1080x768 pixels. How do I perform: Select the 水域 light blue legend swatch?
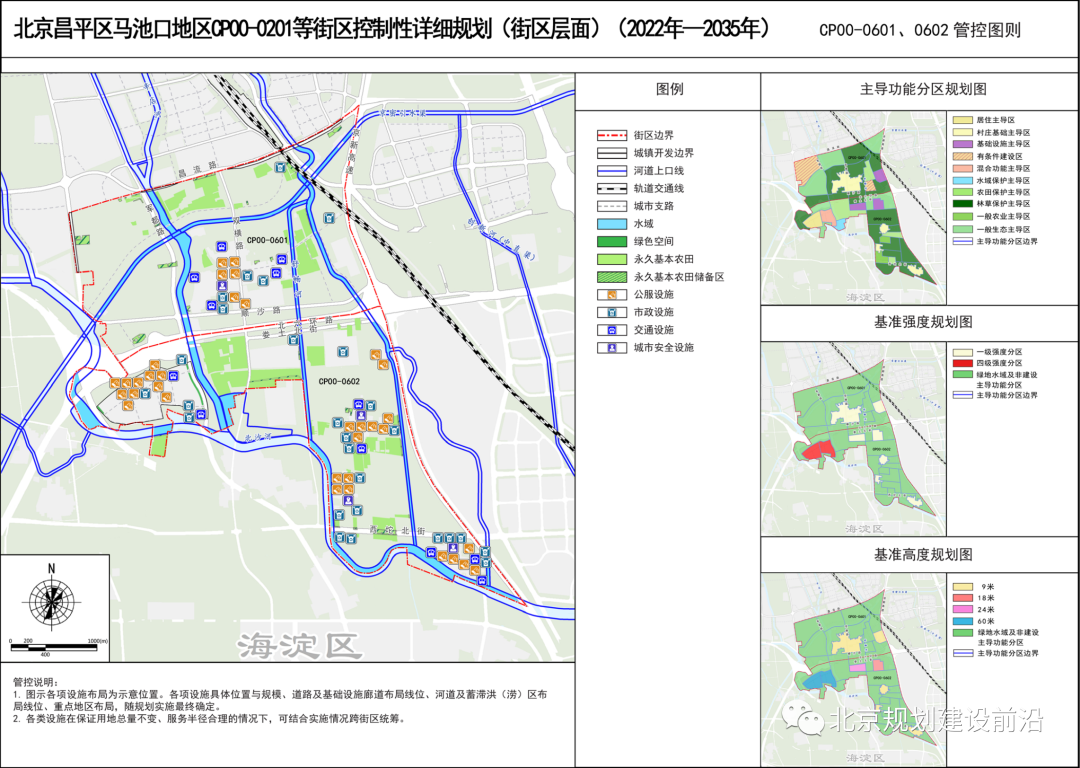coord(610,224)
